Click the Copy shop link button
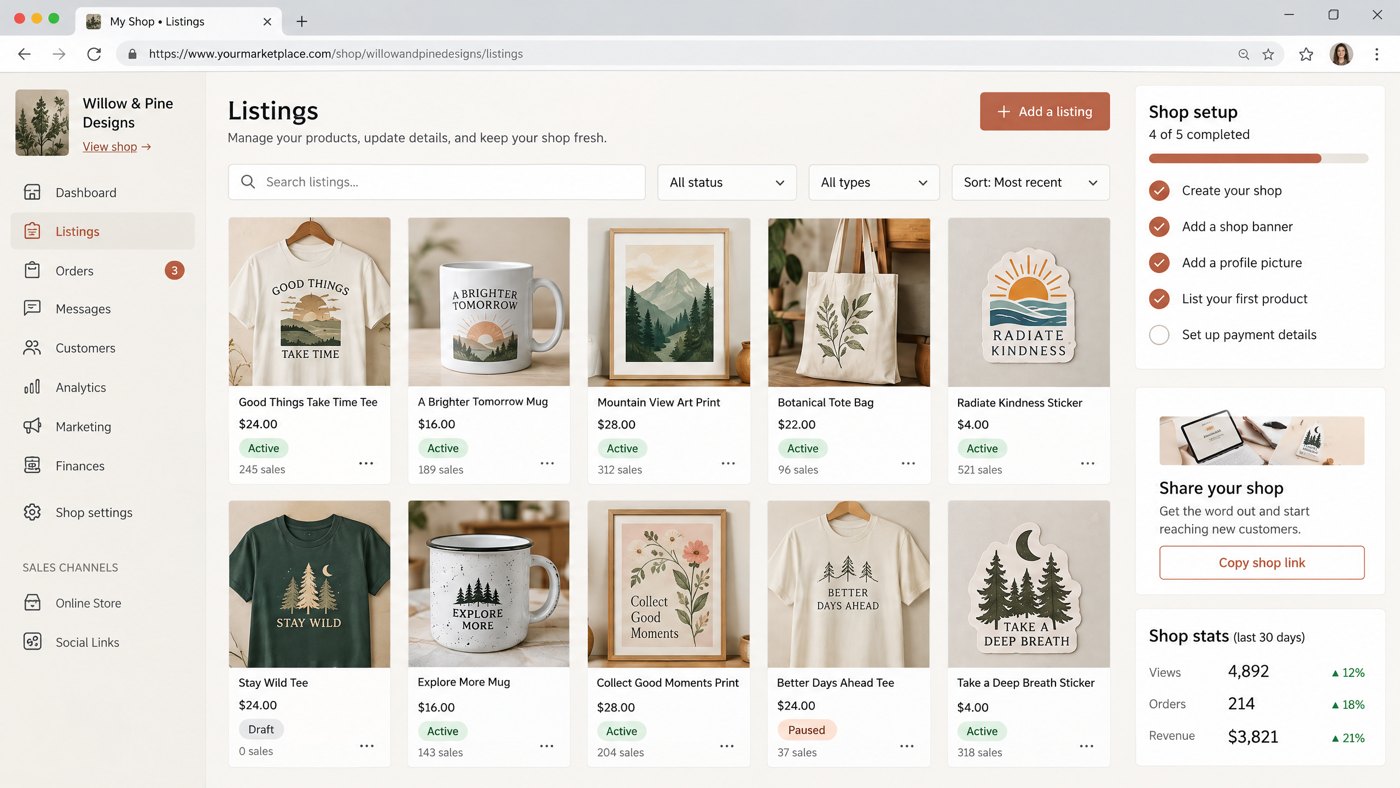The width and height of the screenshot is (1400, 788). click(1262, 562)
